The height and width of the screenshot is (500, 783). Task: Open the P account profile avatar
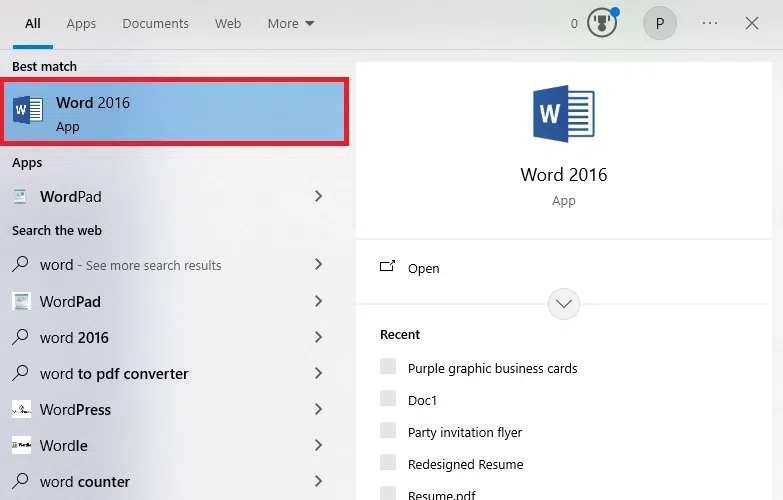pyautogui.click(x=660, y=23)
